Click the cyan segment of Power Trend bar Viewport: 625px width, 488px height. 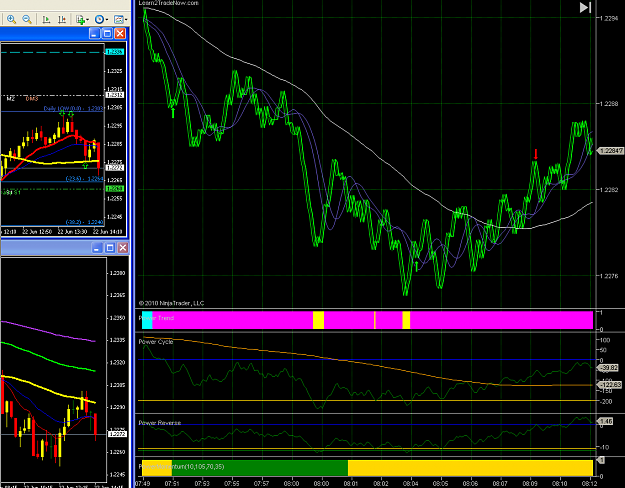point(147,320)
